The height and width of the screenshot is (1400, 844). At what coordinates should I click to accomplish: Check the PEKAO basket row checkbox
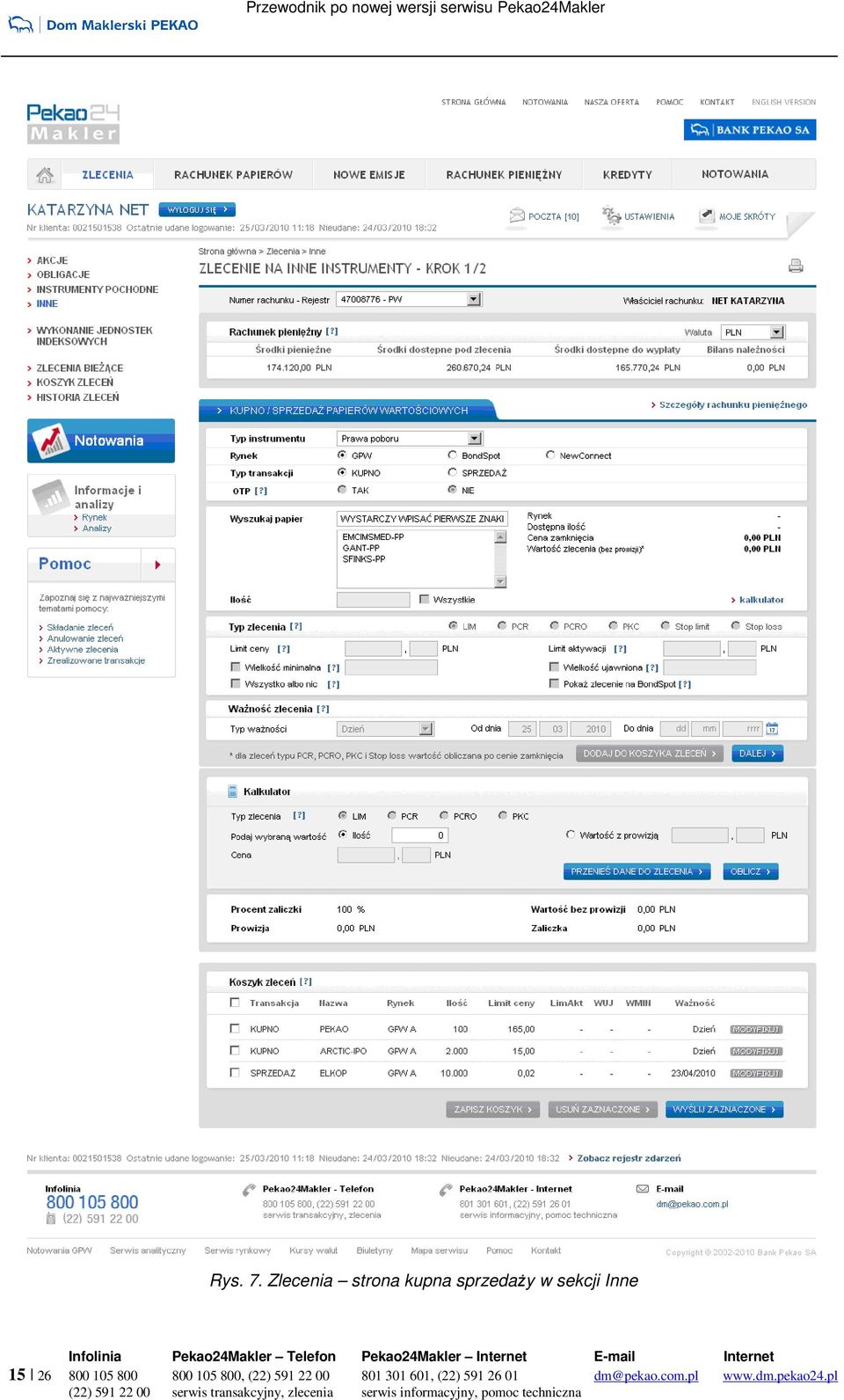(235, 1028)
